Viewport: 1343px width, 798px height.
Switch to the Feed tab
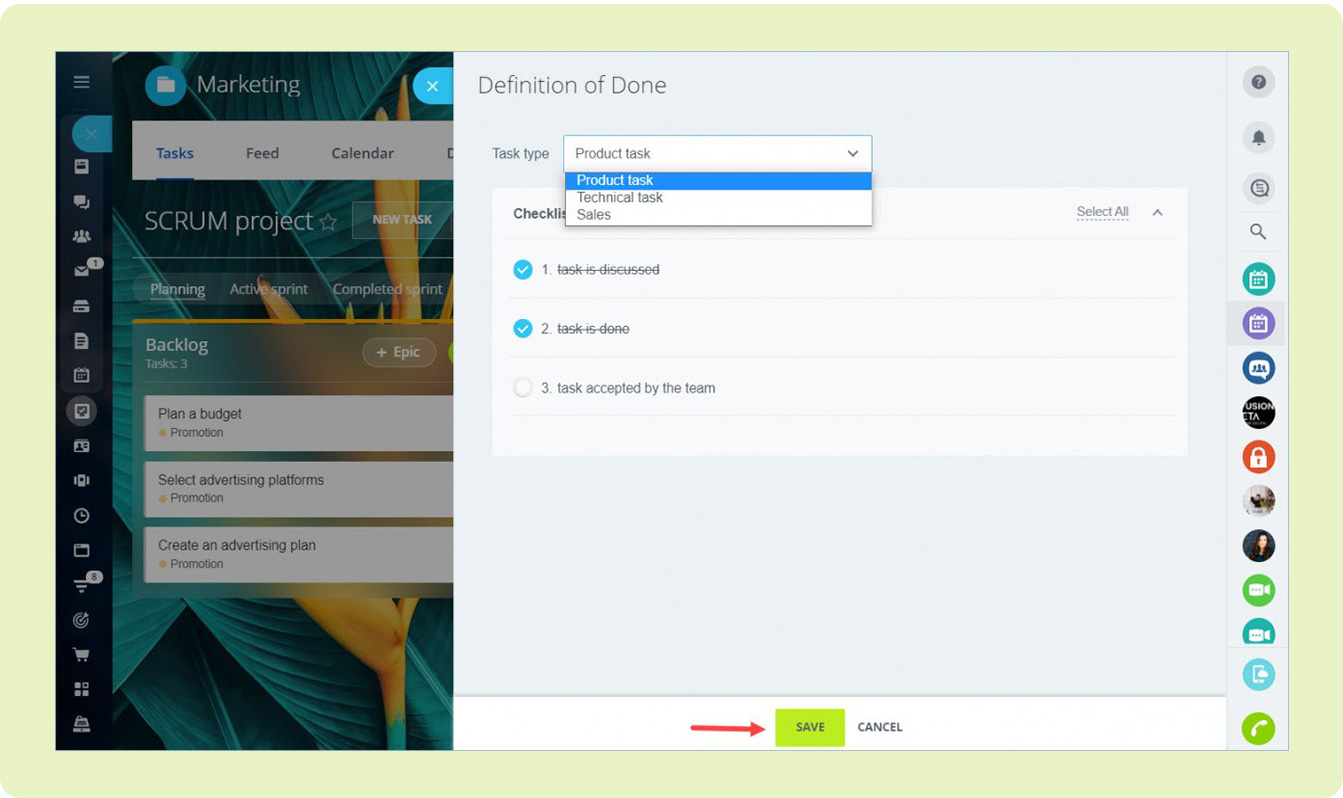[262, 153]
